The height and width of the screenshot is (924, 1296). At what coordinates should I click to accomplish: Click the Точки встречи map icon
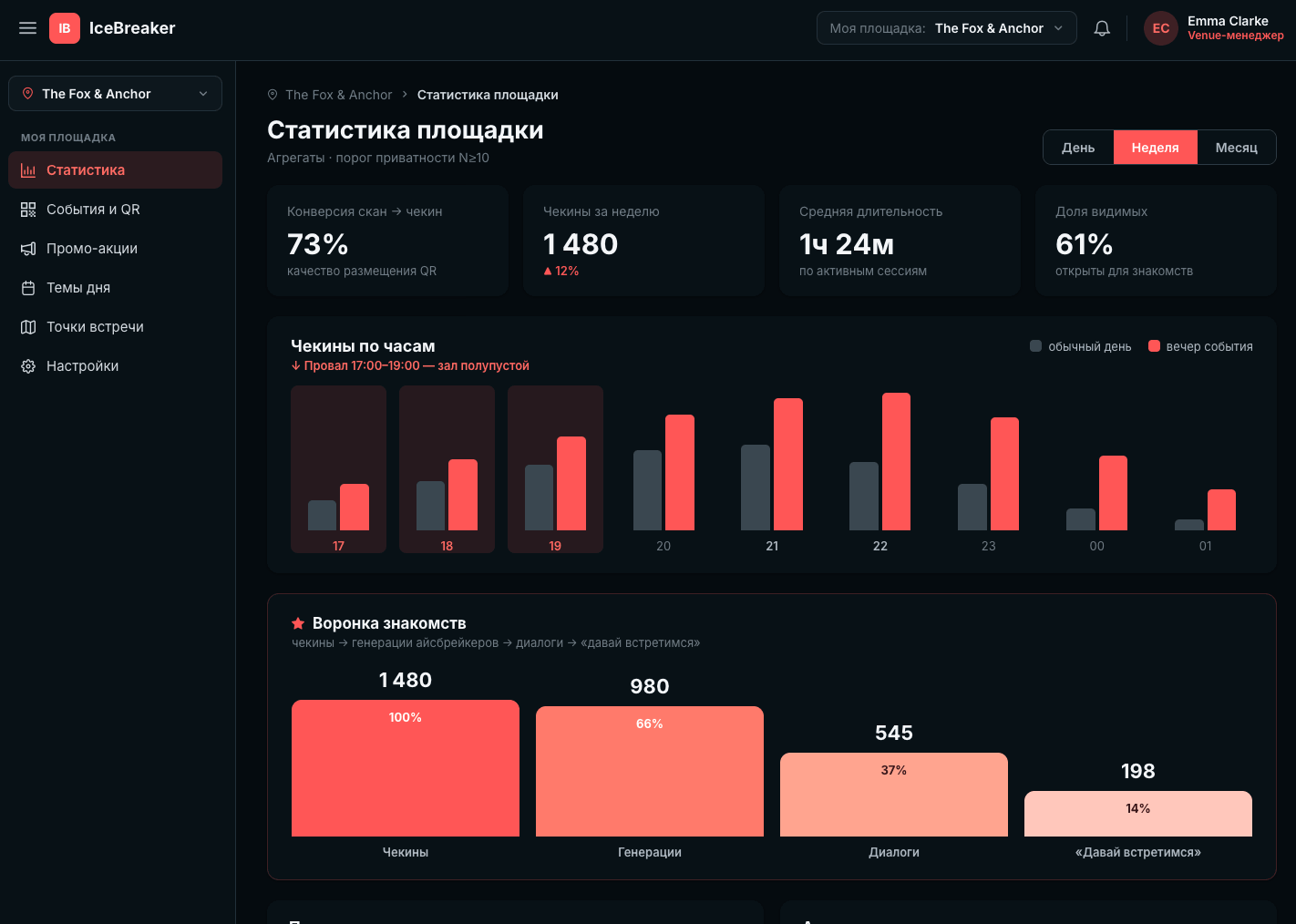(x=28, y=327)
